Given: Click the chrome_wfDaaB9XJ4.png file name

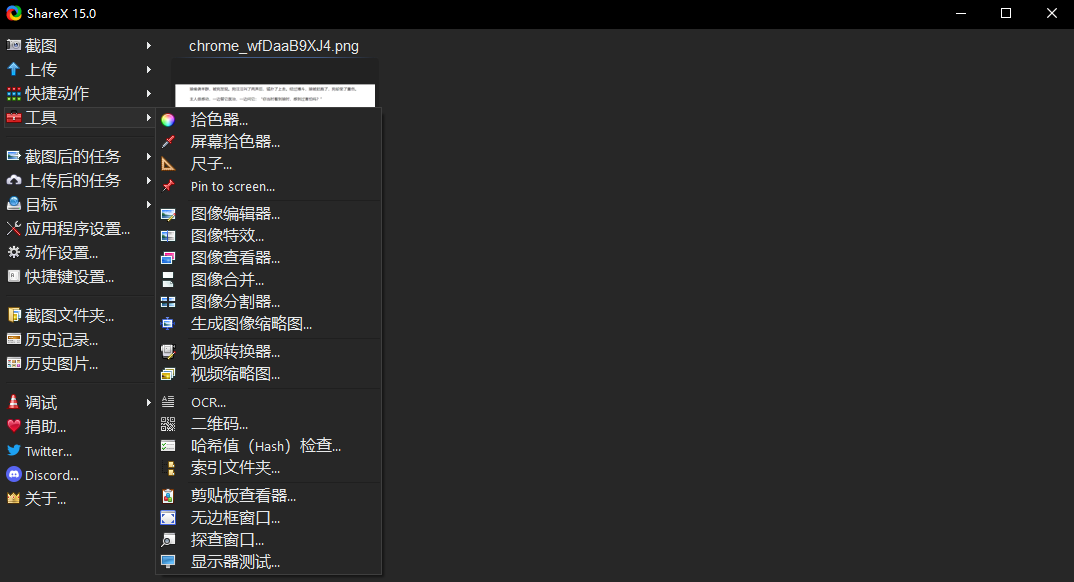Looking at the screenshot, I should tap(274, 46).
